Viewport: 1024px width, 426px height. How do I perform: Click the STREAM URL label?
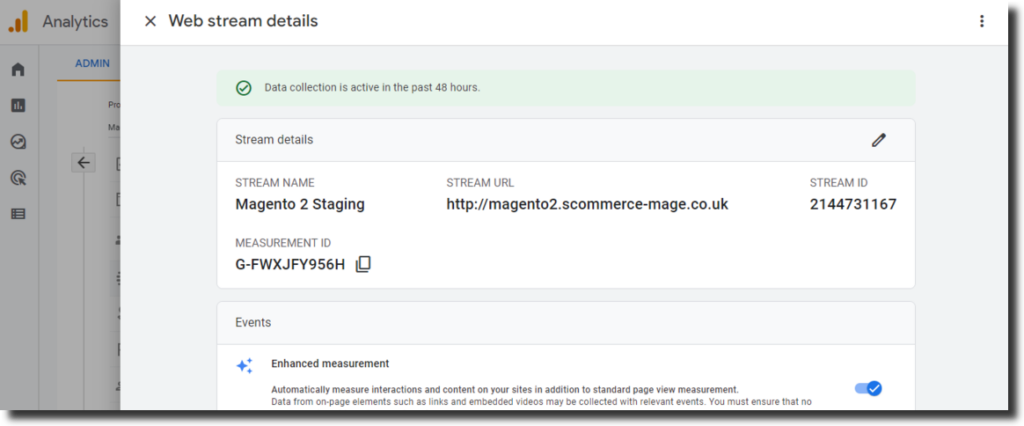(x=481, y=183)
